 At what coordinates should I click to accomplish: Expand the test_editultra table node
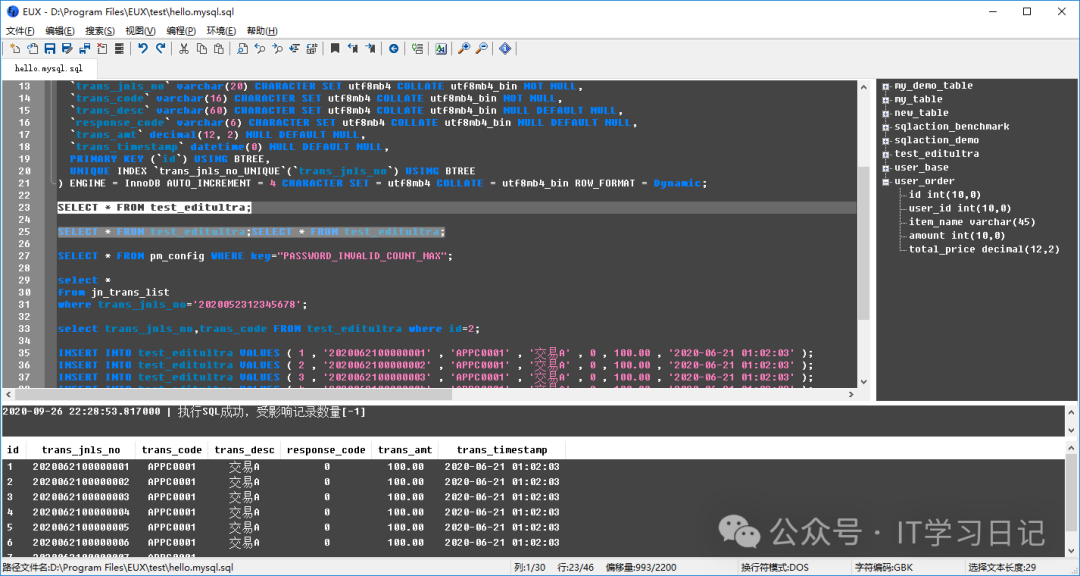[x=886, y=154]
